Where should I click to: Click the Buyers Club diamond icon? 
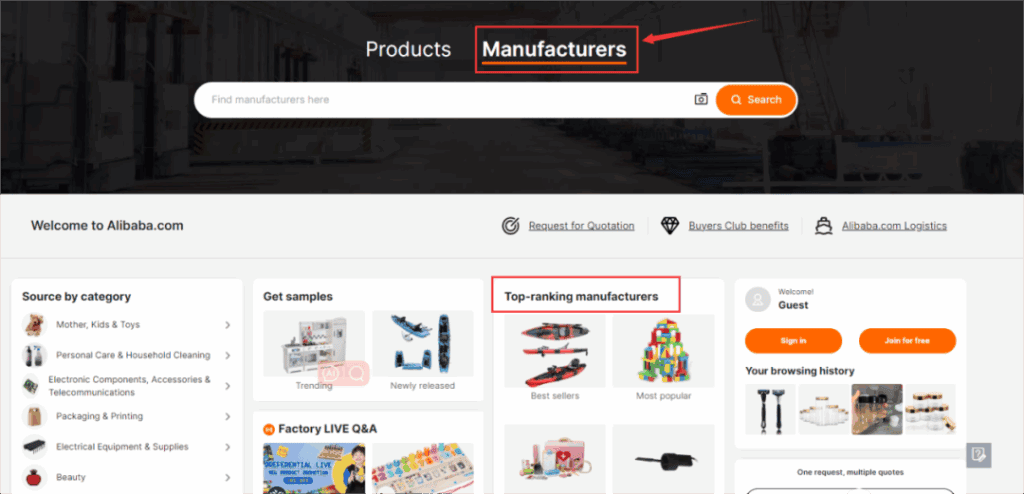point(669,226)
